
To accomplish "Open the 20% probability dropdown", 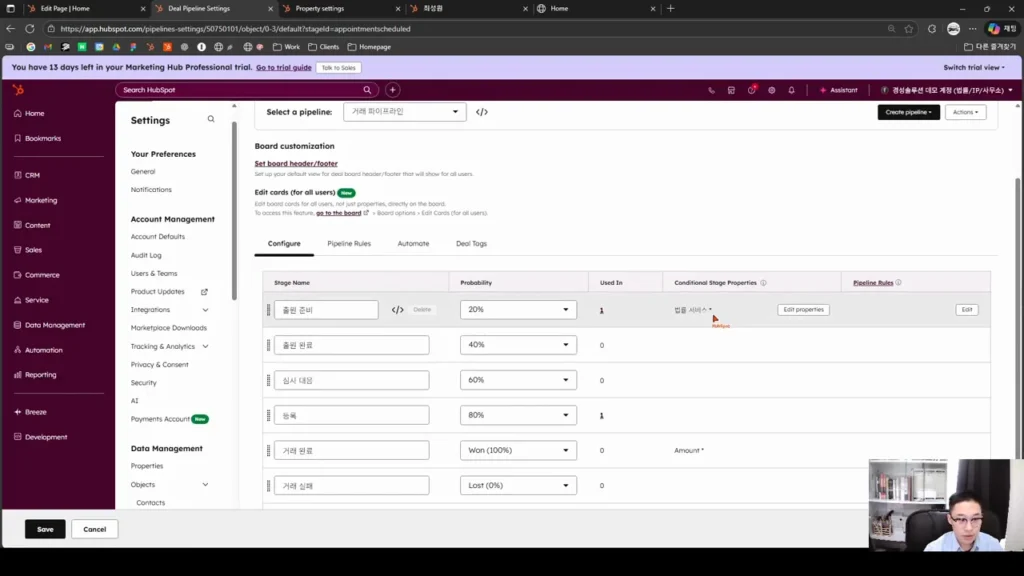I will (518, 310).
